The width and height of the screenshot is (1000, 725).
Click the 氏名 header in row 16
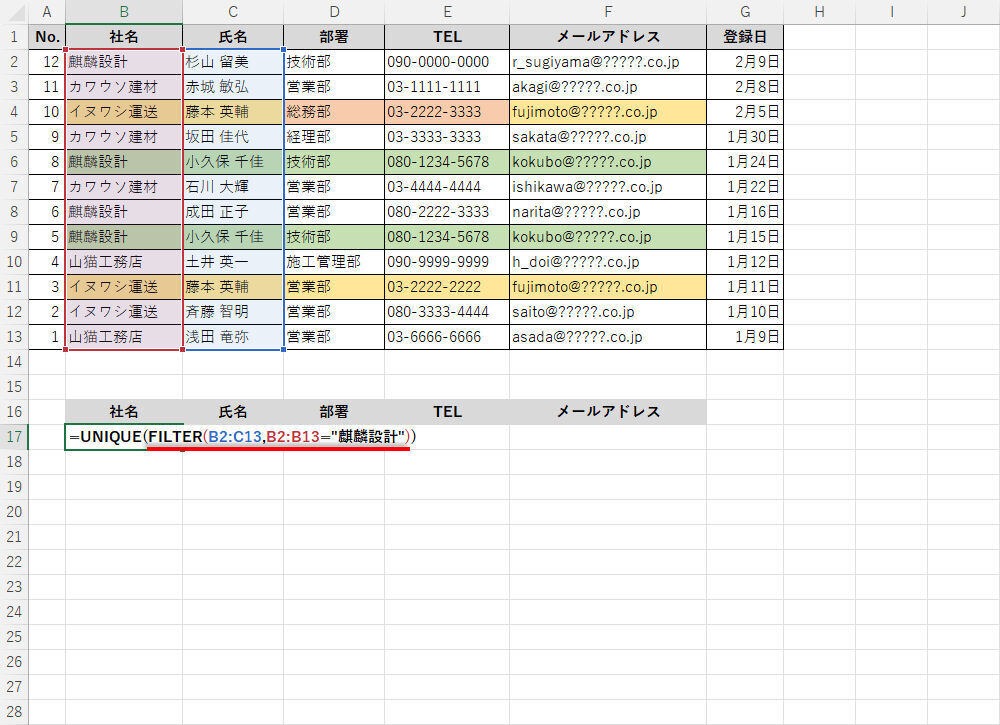233,412
